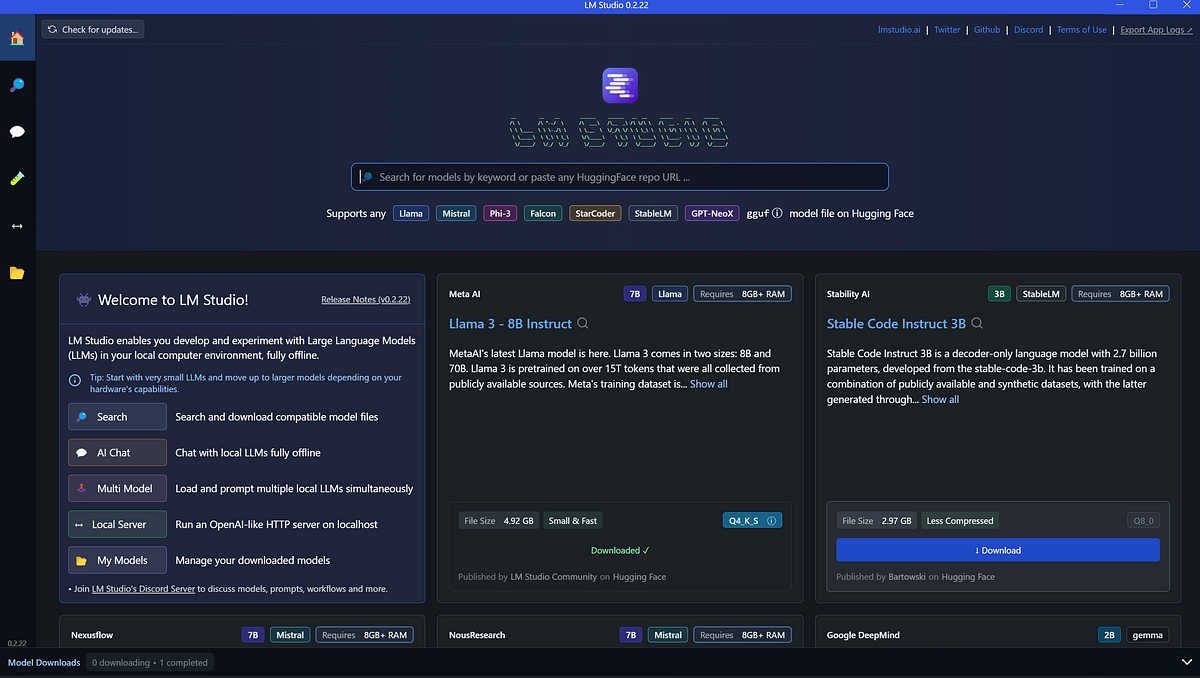Image resolution: width=1200 pixels, height=678 pixels.
Task: Select the Llama architecture tag below search
Action: pyautogui.click(x=411, y=213)
